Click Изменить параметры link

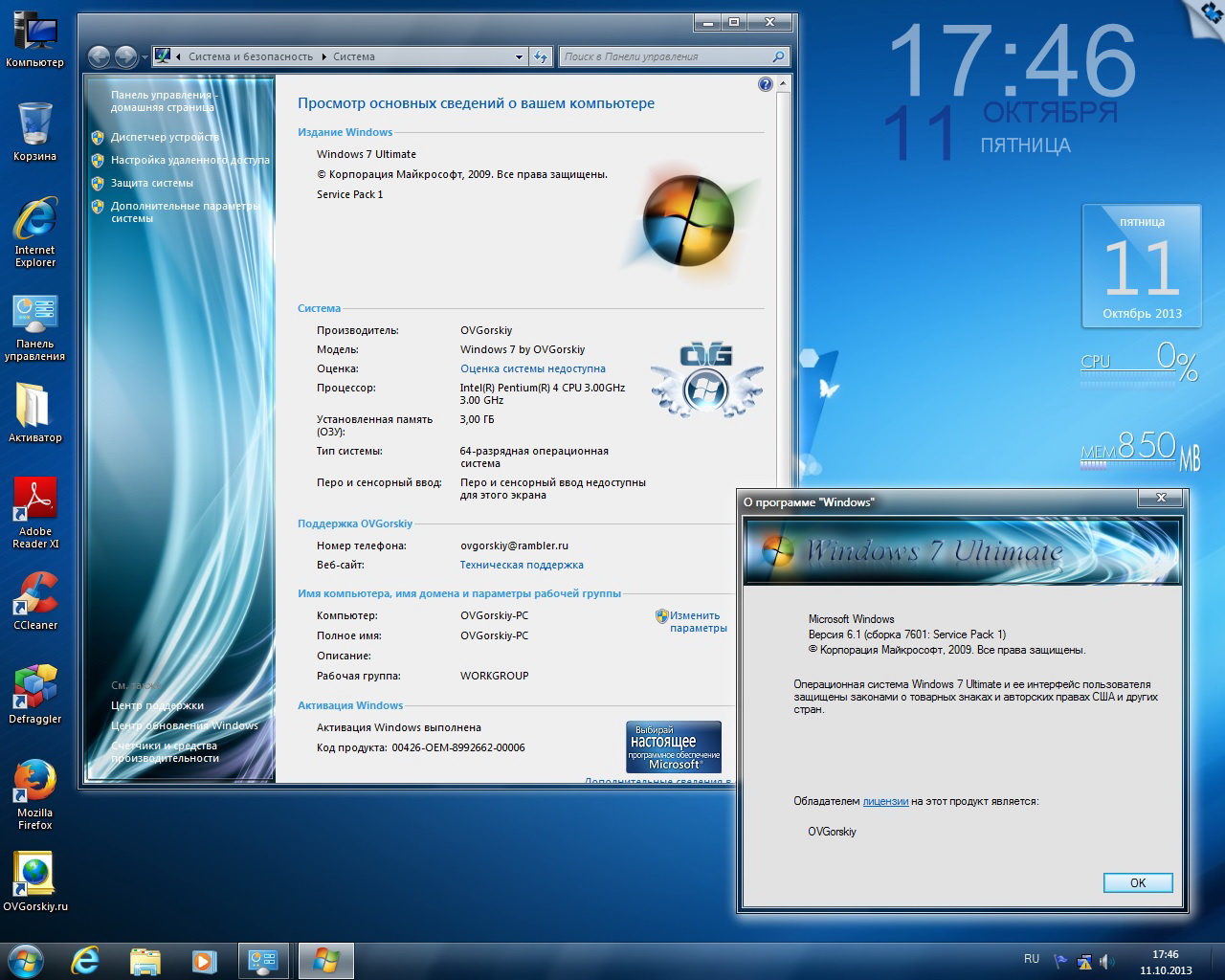(x=698, y=622)
